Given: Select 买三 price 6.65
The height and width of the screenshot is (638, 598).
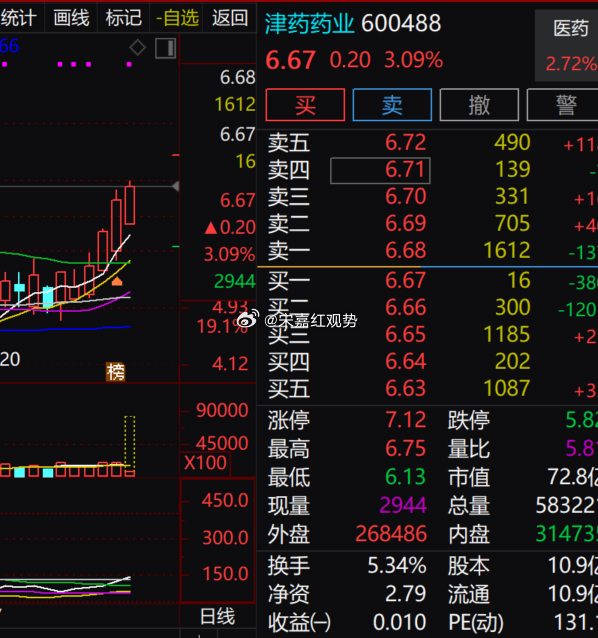Looking at the screenshot, I should click(x=406, y=334).
